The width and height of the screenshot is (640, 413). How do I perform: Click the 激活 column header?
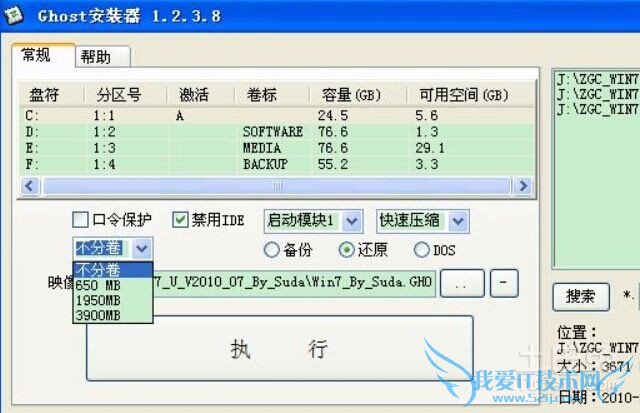click(201, 95)
